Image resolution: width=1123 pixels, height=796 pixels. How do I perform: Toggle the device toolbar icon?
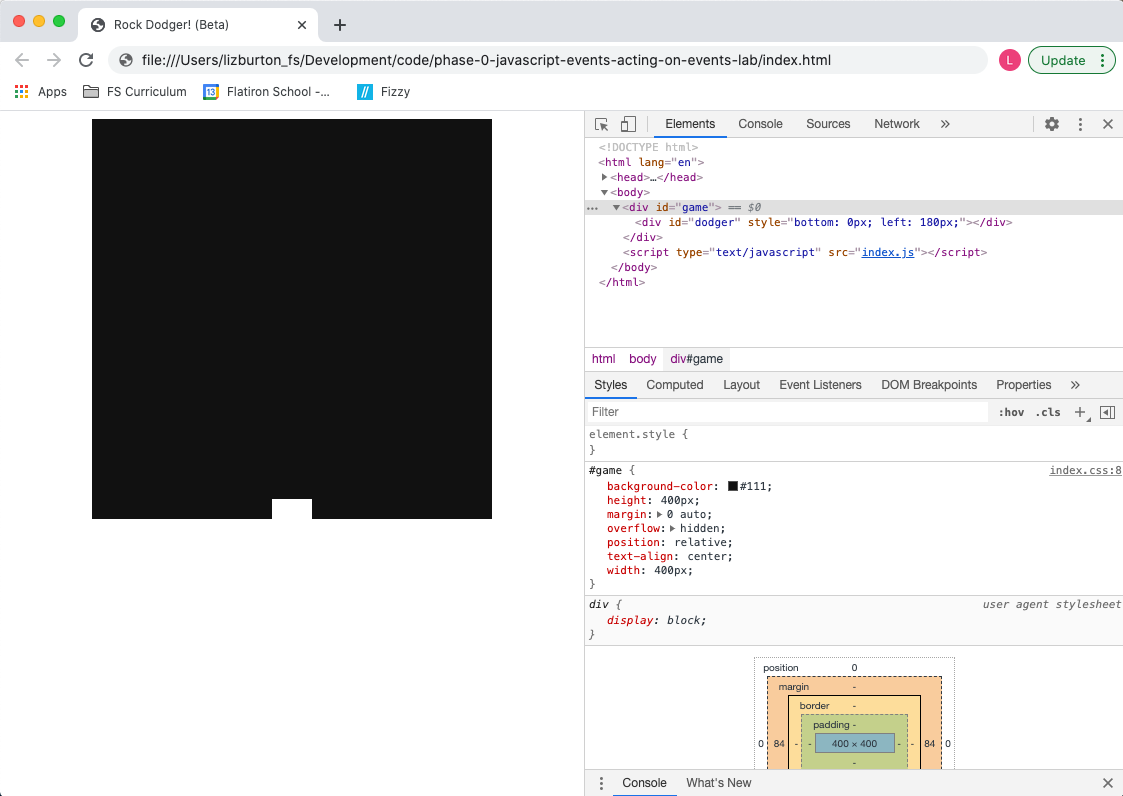(628, 124)
